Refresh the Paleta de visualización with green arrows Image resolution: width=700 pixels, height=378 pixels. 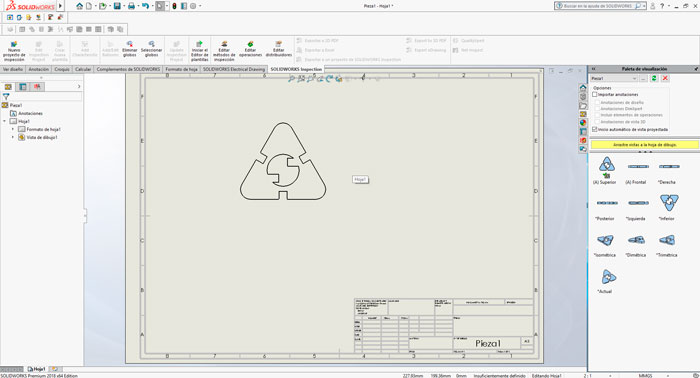[654, 78]
